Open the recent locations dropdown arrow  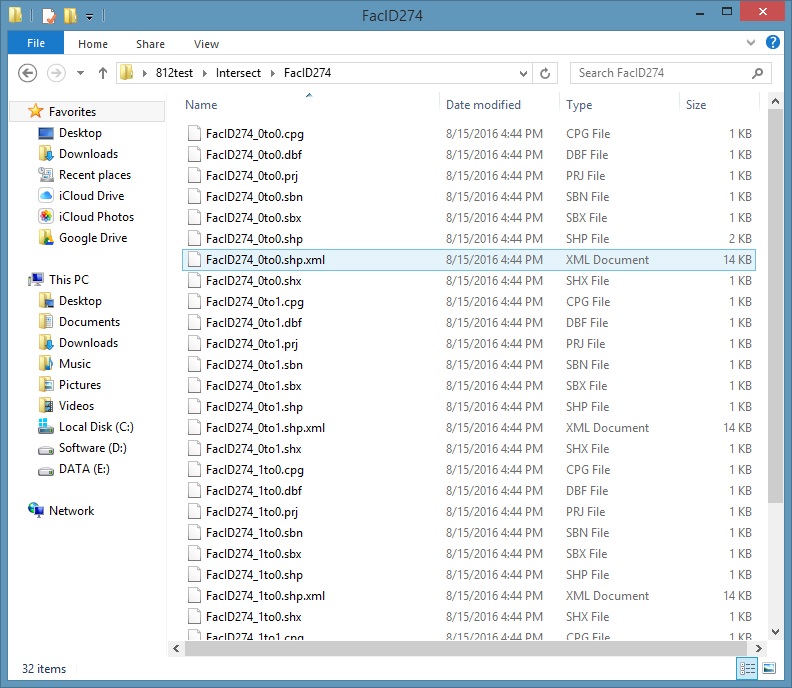[x=80, y=73]
